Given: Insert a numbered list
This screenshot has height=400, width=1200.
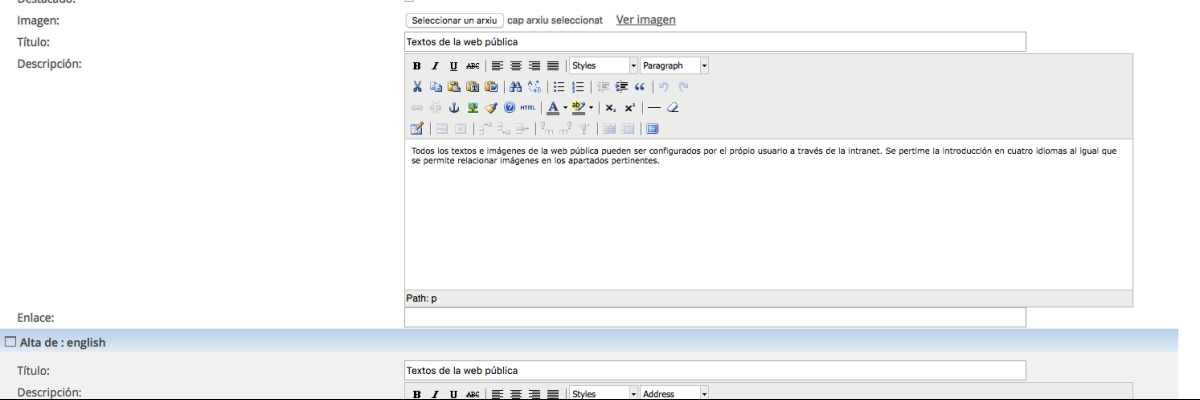Looking at the screenshot, I should pyautogui.click(x=578, y=87).
